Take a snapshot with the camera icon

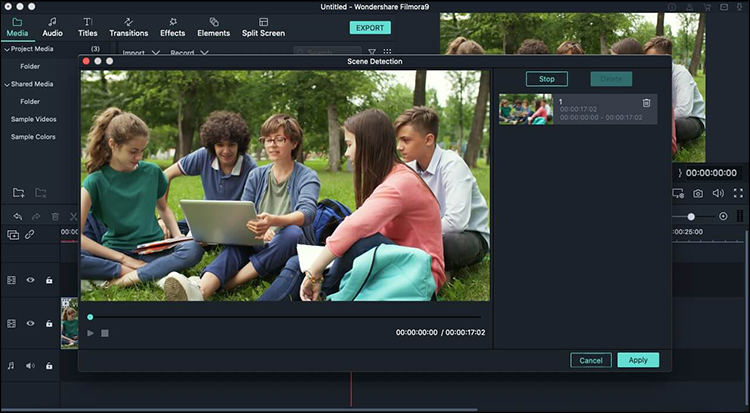click(x=698, y=193)
